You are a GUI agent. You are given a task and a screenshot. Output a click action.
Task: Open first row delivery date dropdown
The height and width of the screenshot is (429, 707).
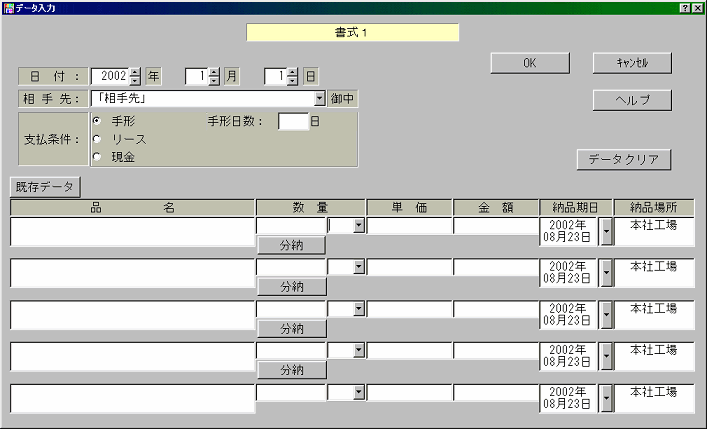(x=605, y=233)
